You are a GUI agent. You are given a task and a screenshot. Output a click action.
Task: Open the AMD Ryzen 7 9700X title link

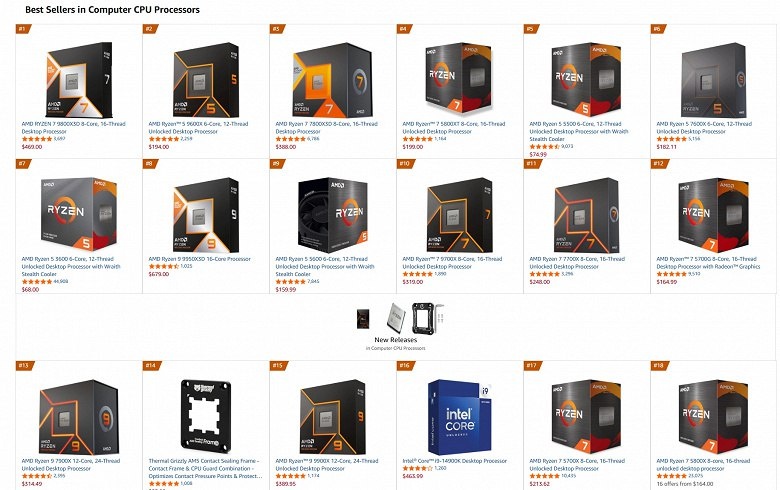(x=452, y=263)
